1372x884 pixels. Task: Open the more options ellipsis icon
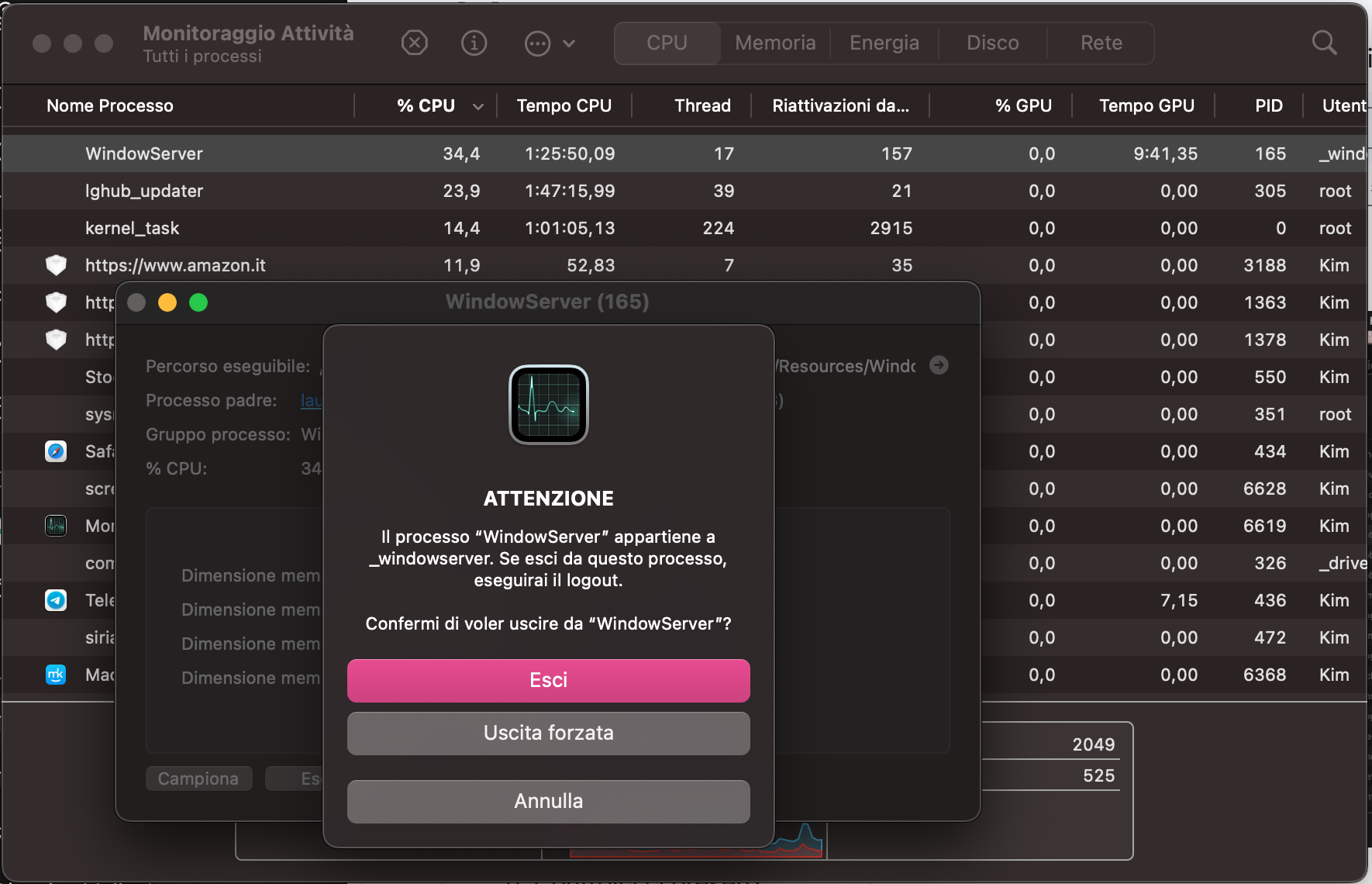(x=538, y=43)
